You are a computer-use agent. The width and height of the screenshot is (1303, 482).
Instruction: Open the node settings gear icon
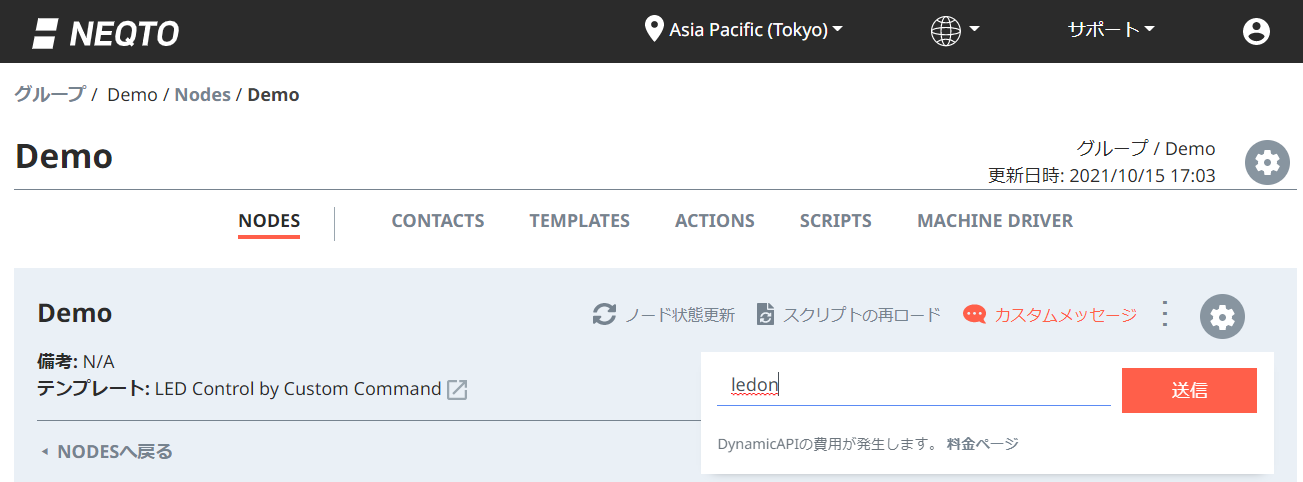tap(1222, 317)
